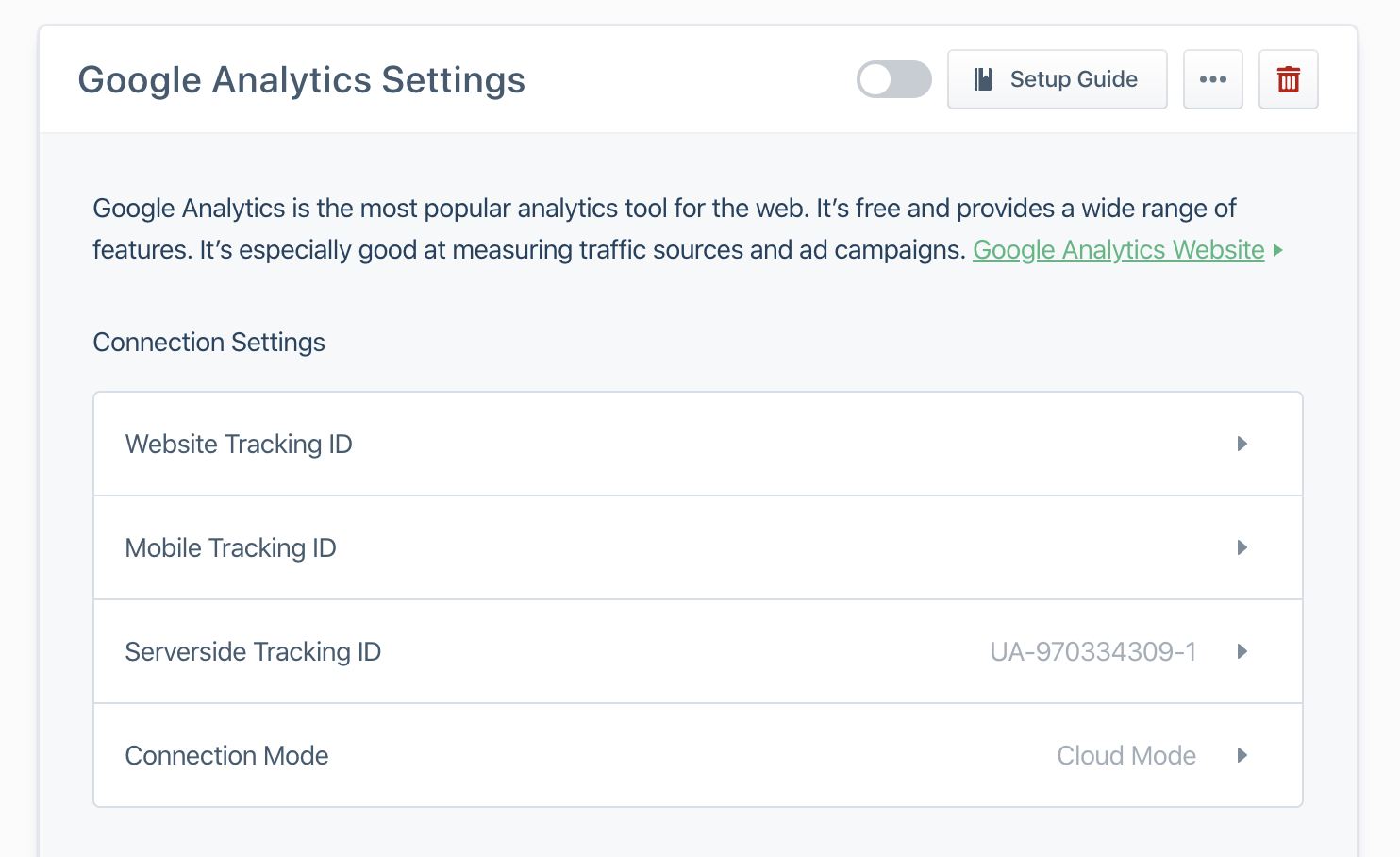The height and width of the screenshot is (857, 1400).
Task: Expand the Mobile Tracking ID arrow
Action: point(1242,547)
